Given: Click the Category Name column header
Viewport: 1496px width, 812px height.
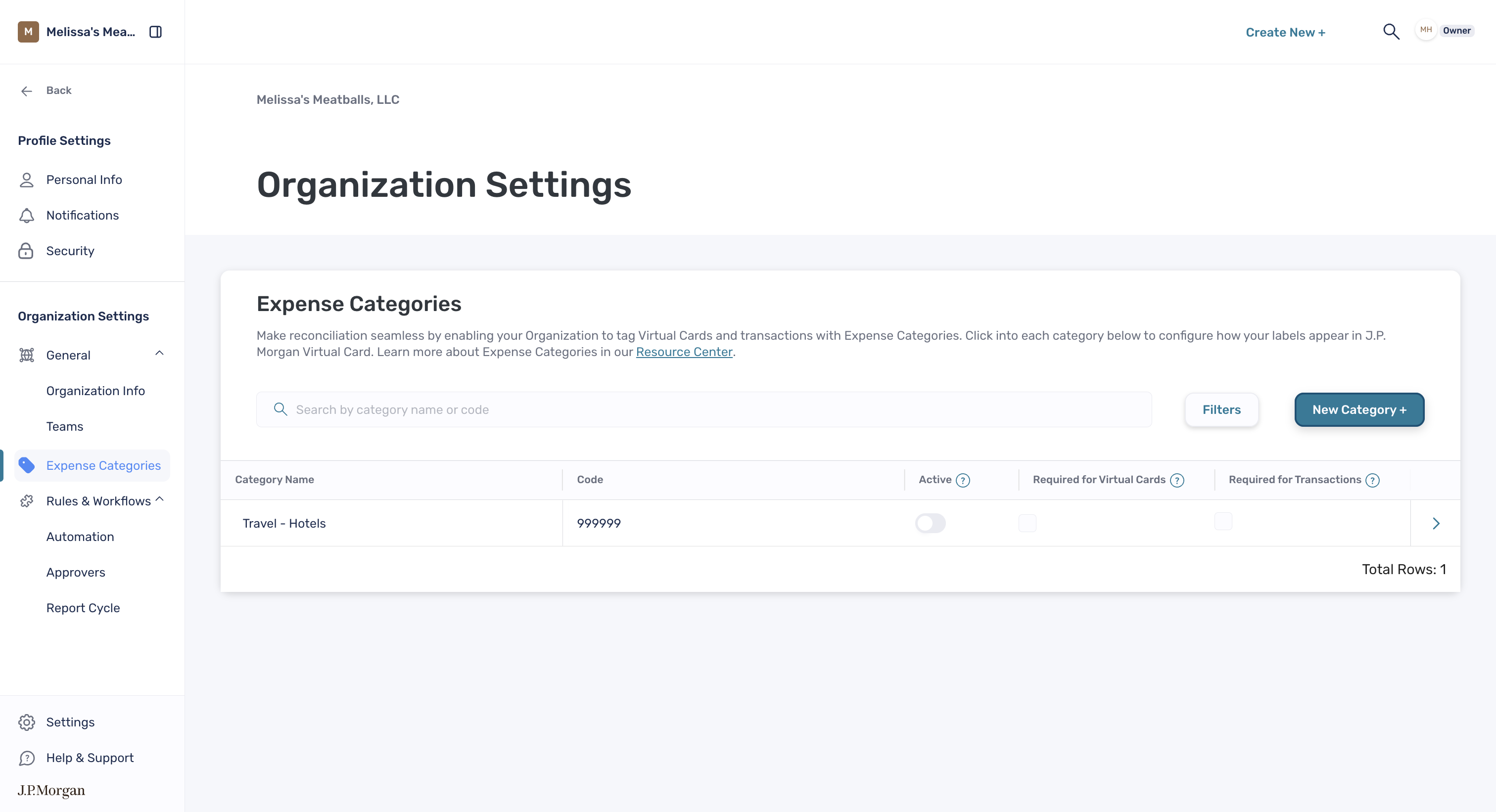Looking at the screenshot, I should [275, 480].
